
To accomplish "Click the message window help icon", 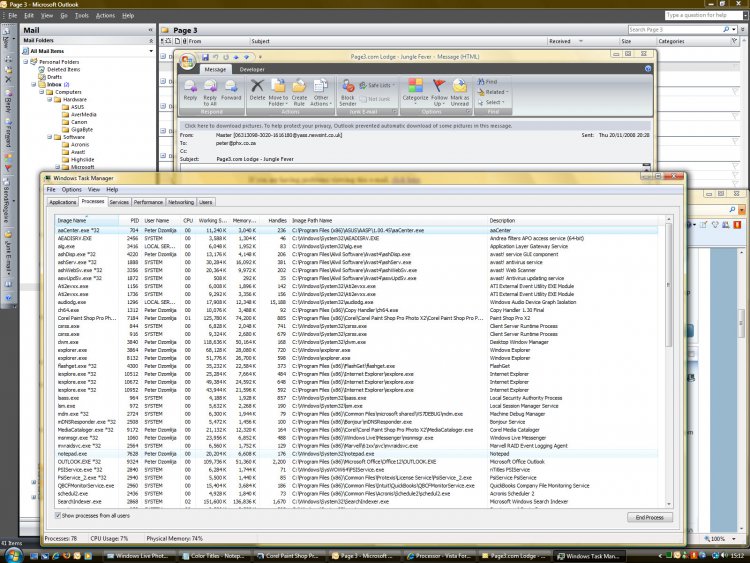I will (648, 69).
